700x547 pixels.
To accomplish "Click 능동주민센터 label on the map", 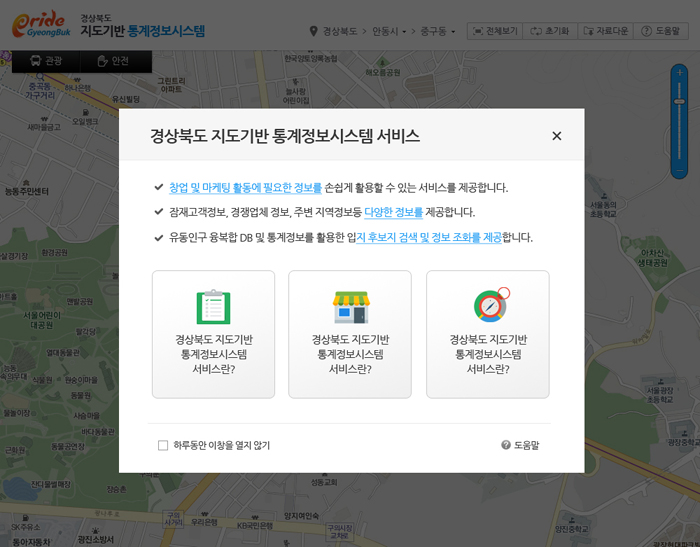I will (x=26, y=192).
